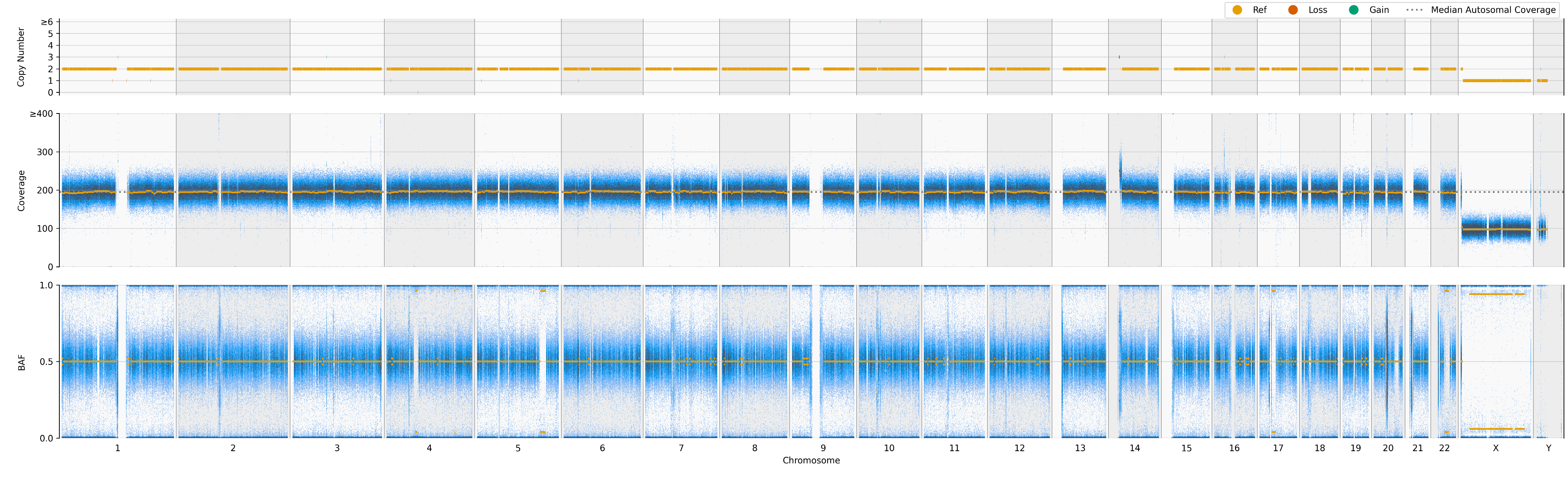Click the orange Ref legend marker

[x=1237, y=10]
